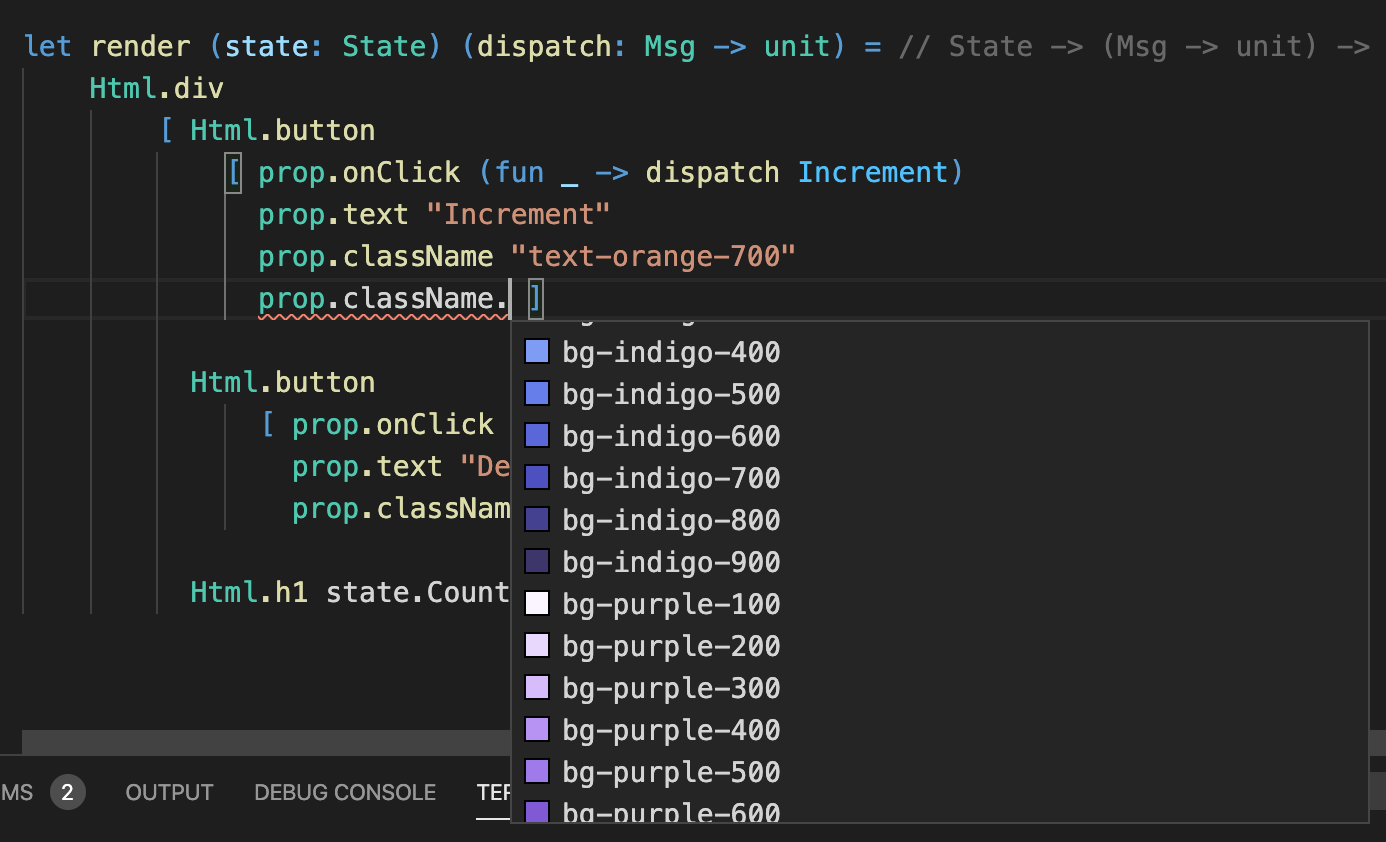The image size is (1386, 842).
Task: Click the bg-indigo-600 swatch
Action: (536, 434)
